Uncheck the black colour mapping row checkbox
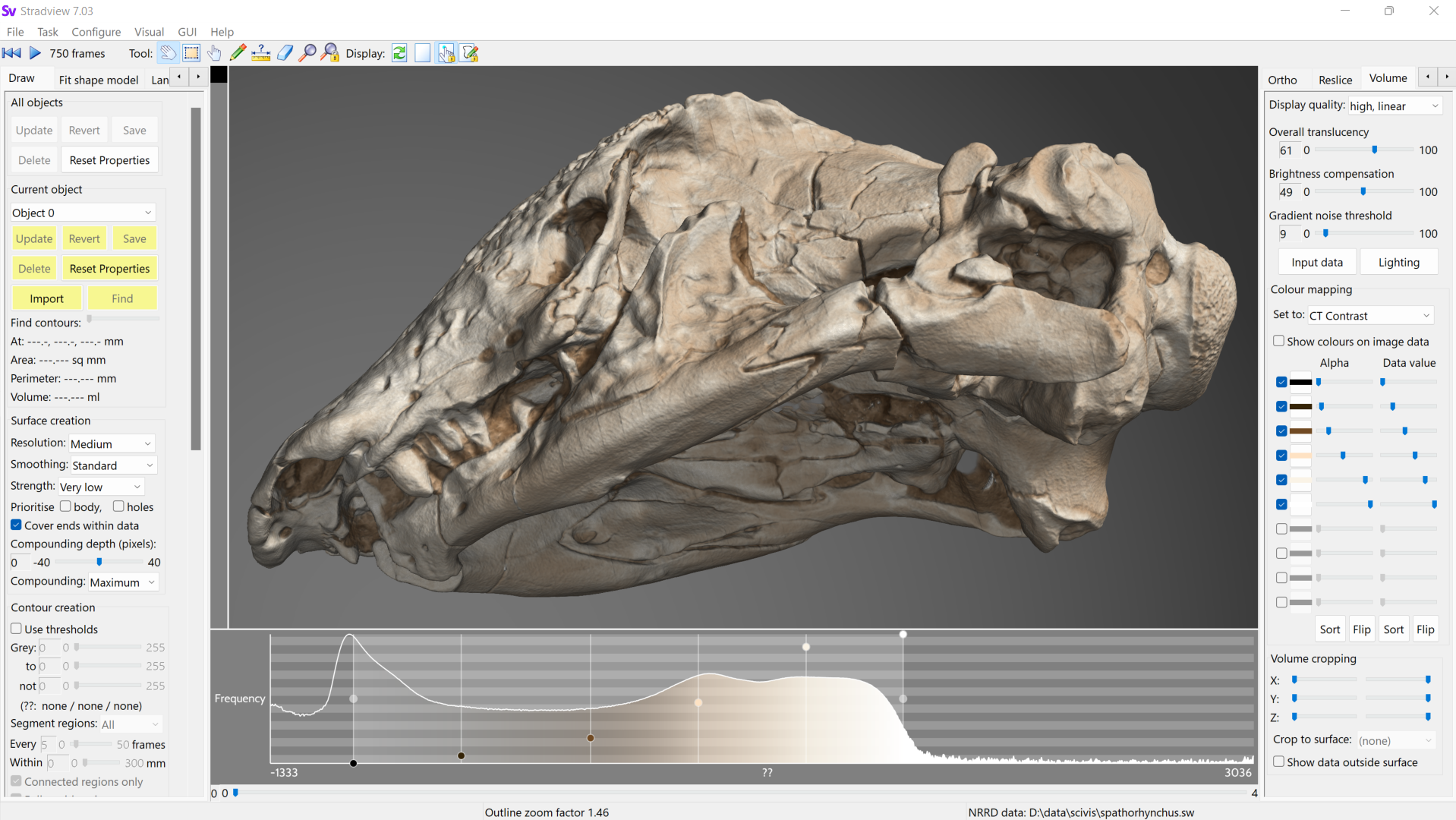Screen dimensions: 1456x820 1281,382
